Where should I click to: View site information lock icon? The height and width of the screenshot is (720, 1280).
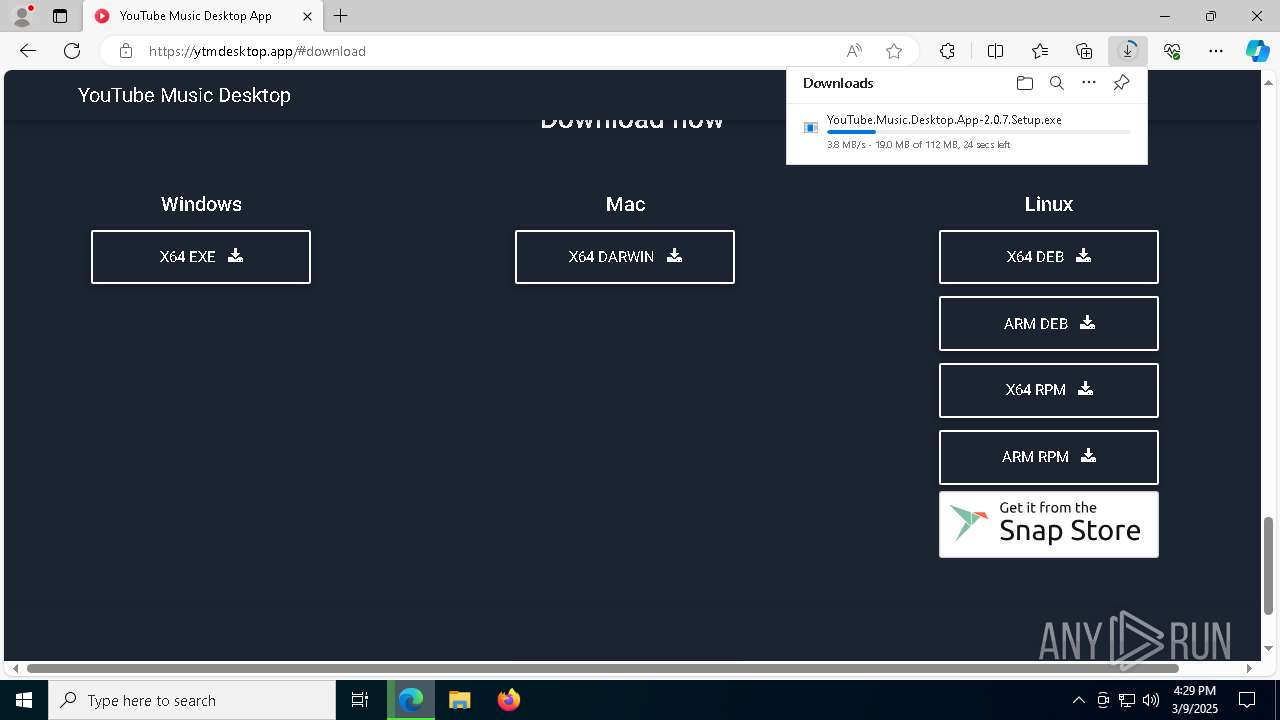pos(125,51)
